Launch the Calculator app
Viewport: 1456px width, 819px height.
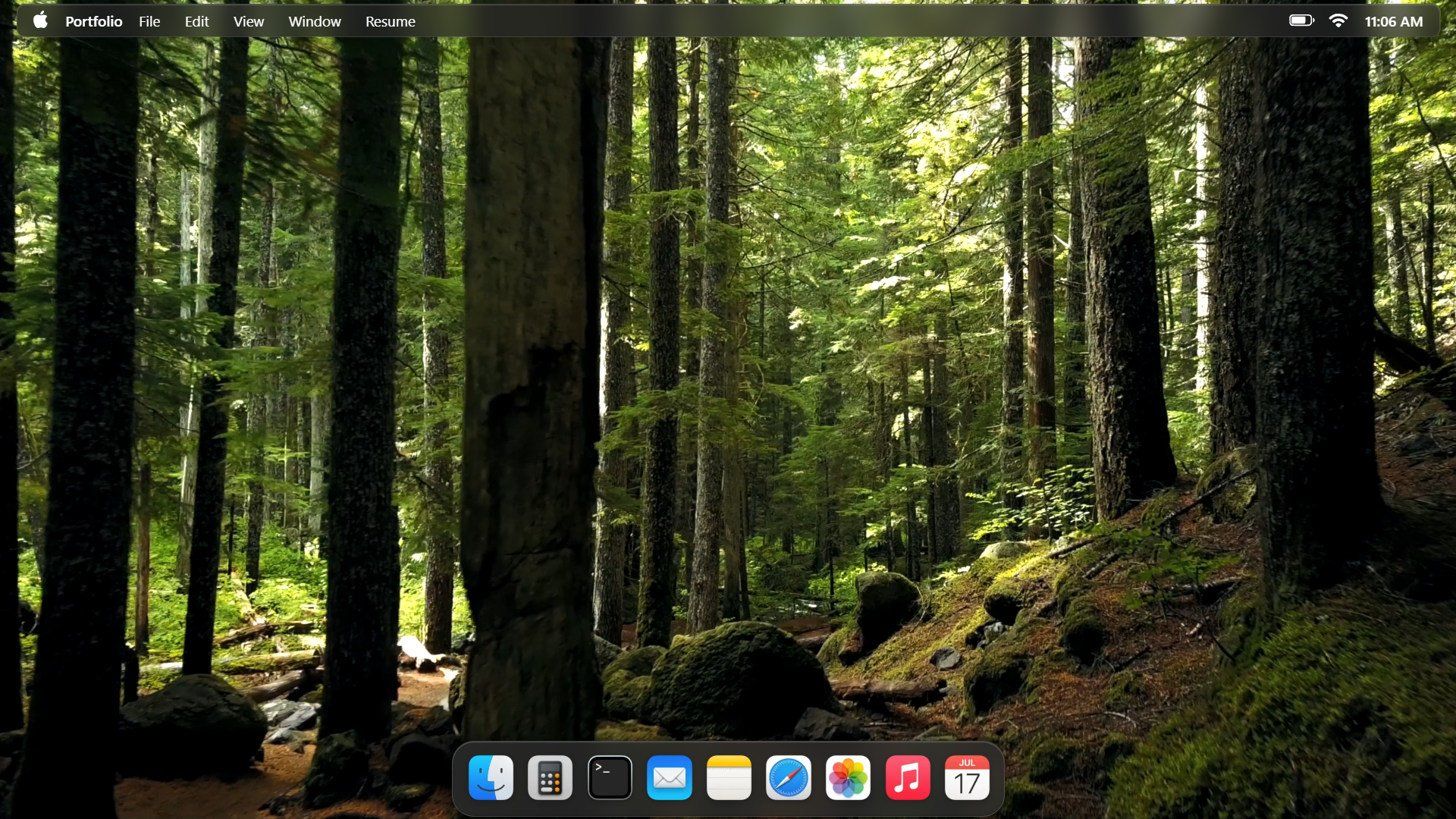pyautogui.click(x=550, y=777)
